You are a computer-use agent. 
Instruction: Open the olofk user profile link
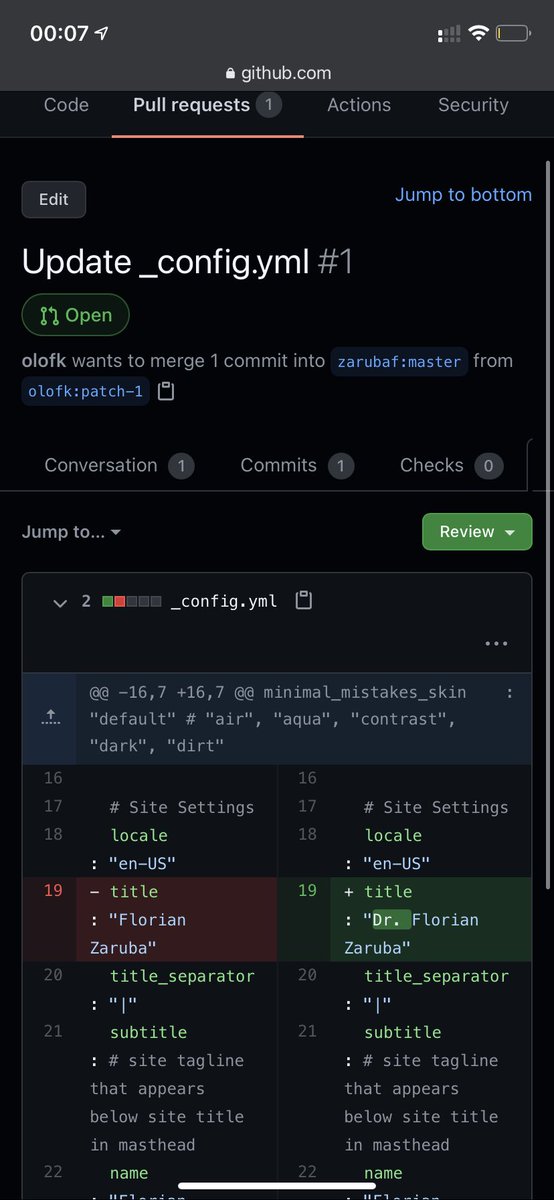(44, 361)
